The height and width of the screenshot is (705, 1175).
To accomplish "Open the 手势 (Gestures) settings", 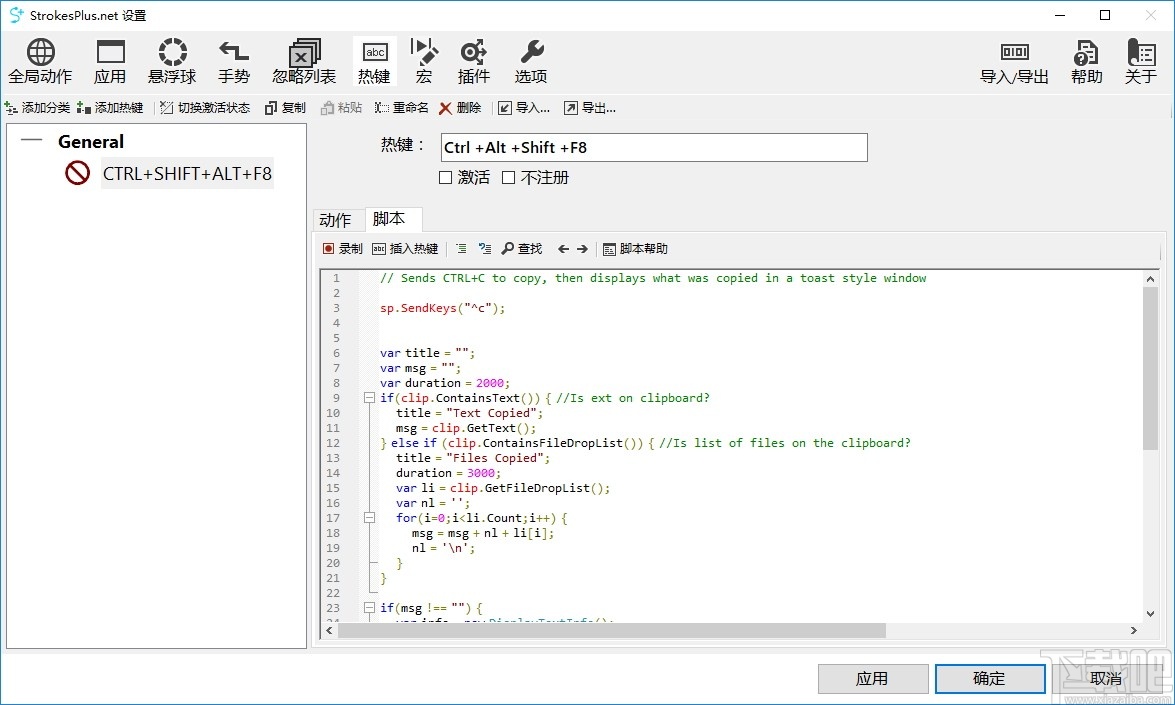I will point(233,60).
